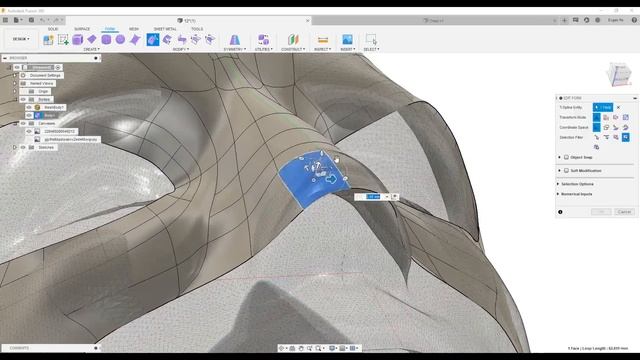Click the Insert canvas image icon

point(347,40)
